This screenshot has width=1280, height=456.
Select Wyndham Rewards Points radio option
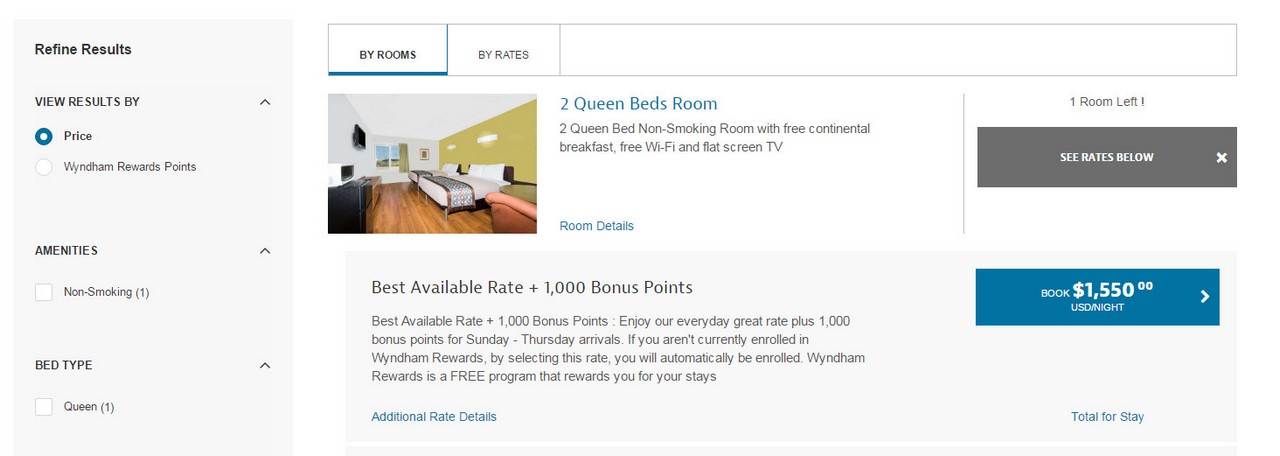point(44,167)
